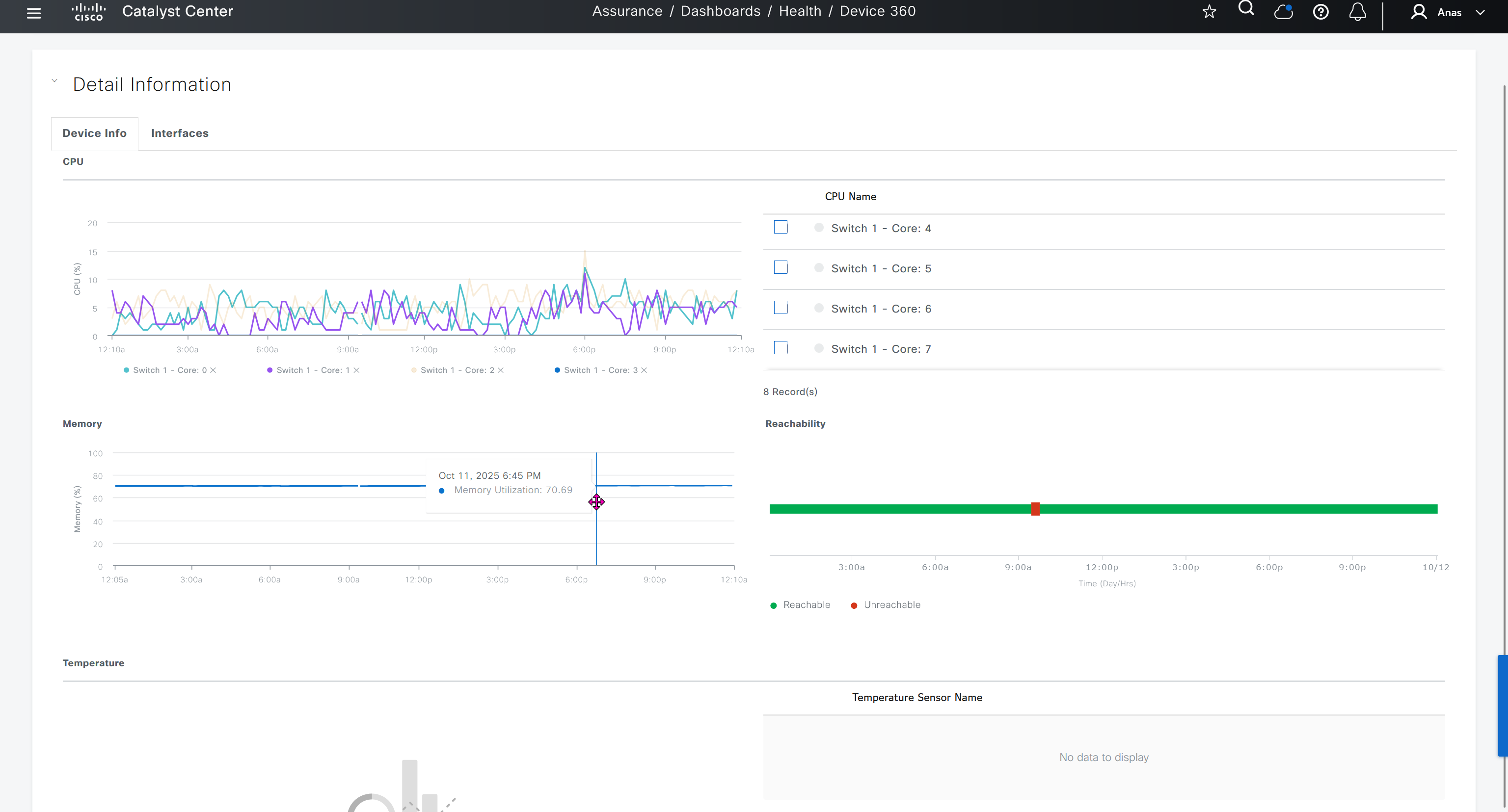
Task: Enable the Switch 1 - Core: 5 checkbox
Action: (781, 267)
